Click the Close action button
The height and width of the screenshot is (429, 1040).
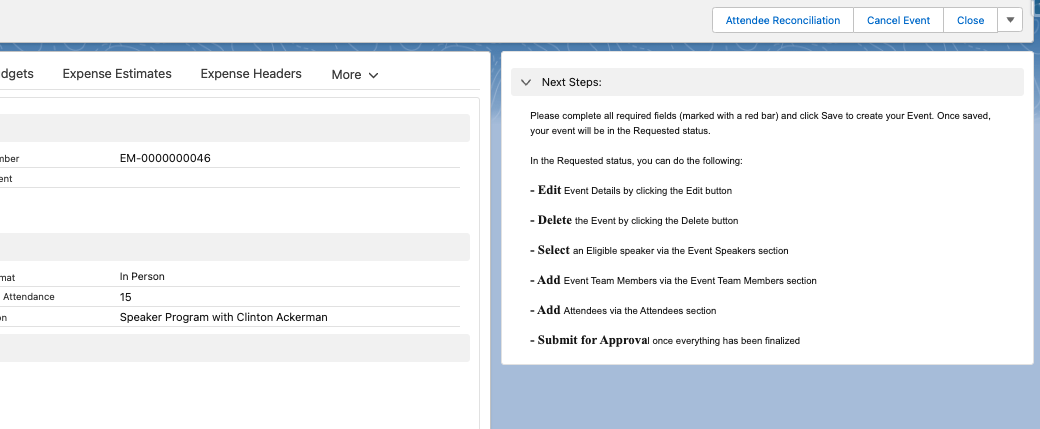(x=970, y=20)
